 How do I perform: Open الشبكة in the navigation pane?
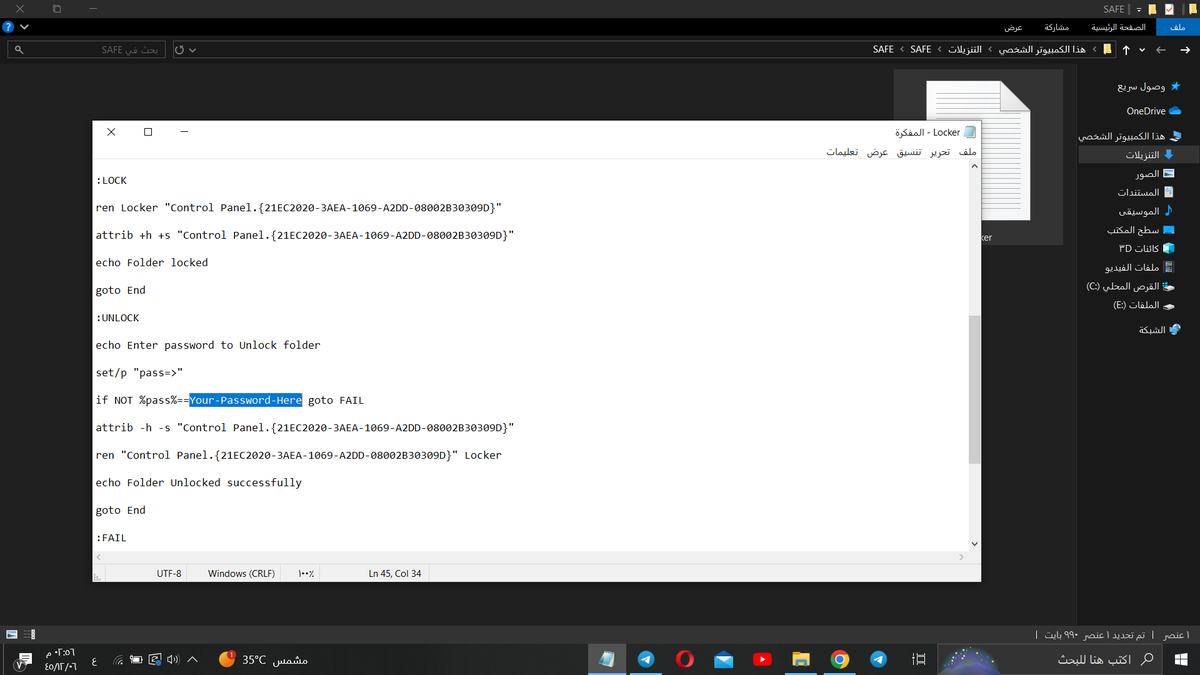[x=1160, y=329]
